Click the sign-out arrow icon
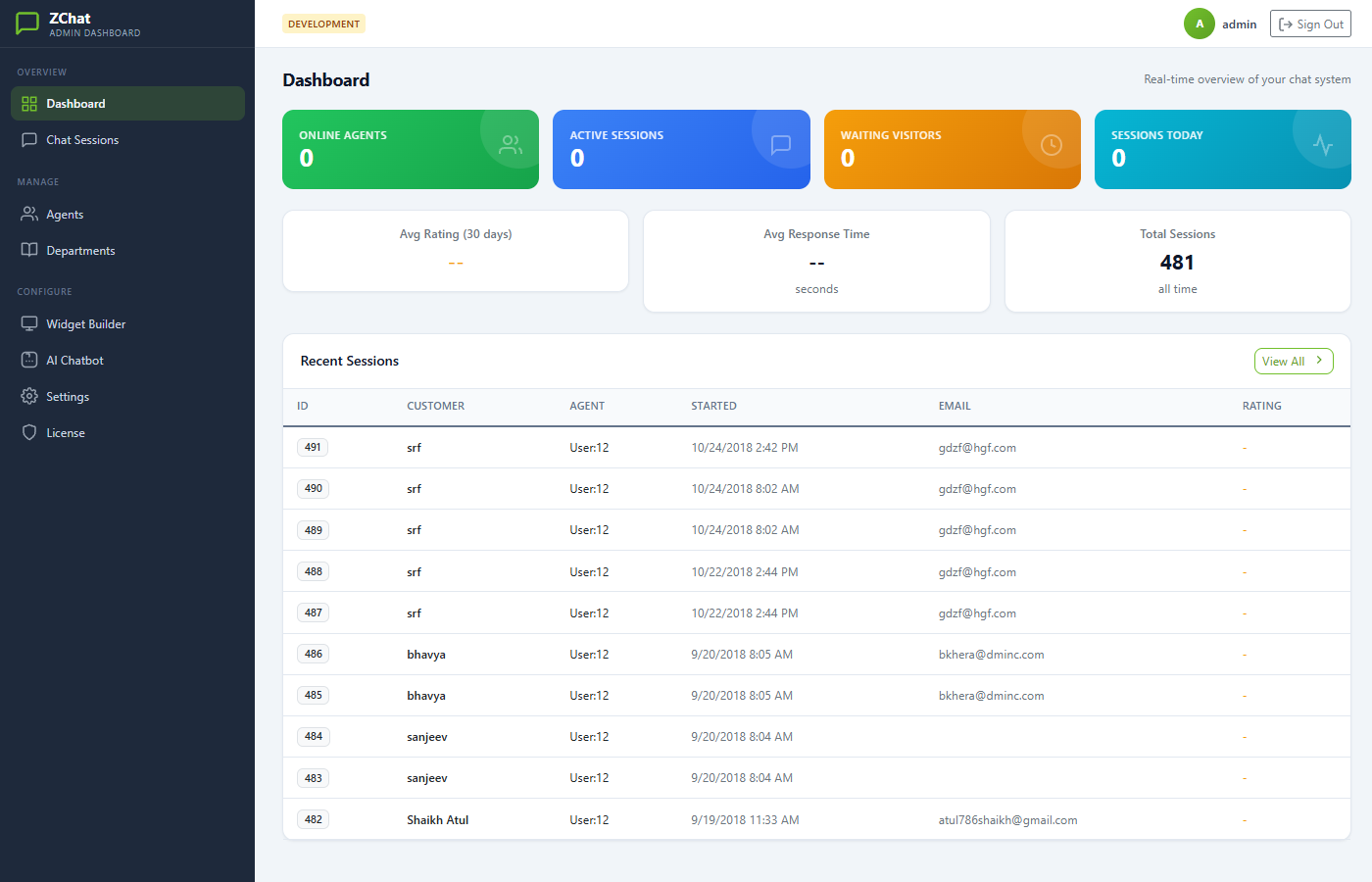1372x882 pixels. click(1287, 24)
